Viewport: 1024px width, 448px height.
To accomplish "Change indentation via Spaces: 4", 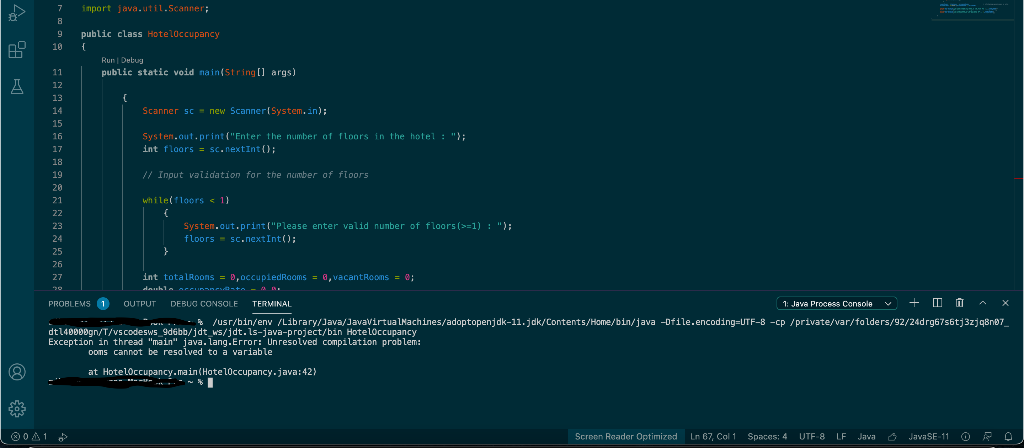I will click(x=767, y=436).
